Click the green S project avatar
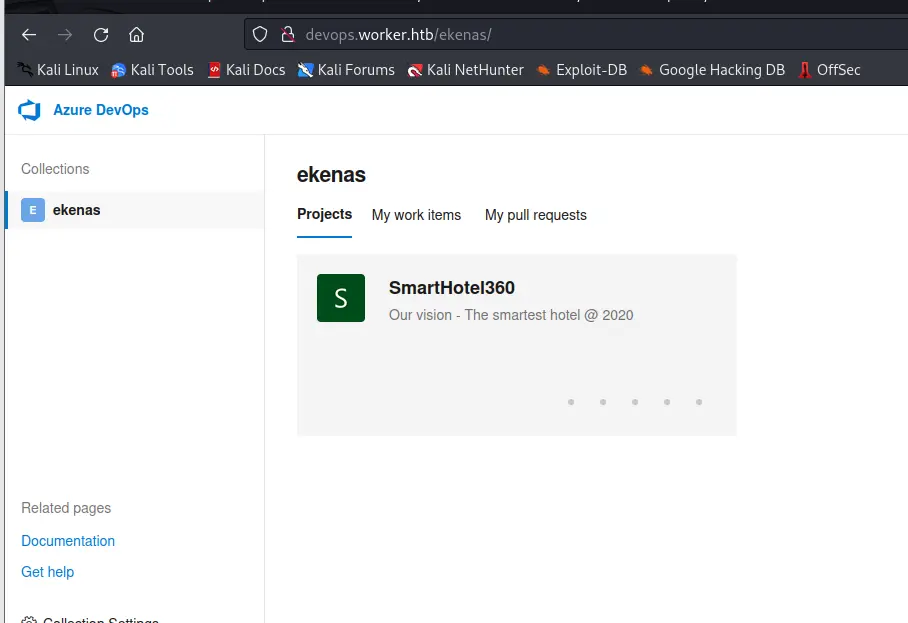 coord(341,298)
